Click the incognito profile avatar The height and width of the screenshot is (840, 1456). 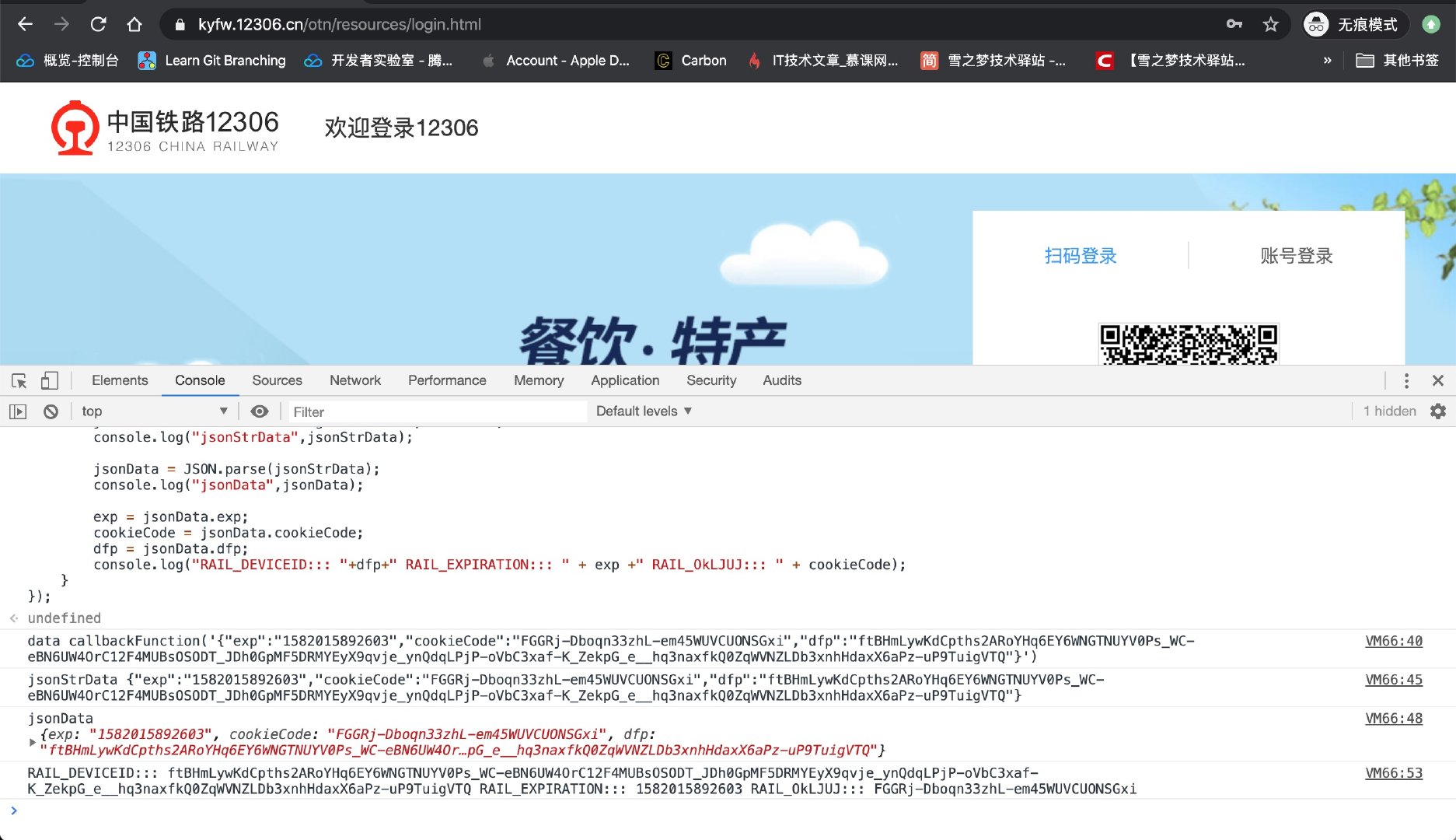1315,24
